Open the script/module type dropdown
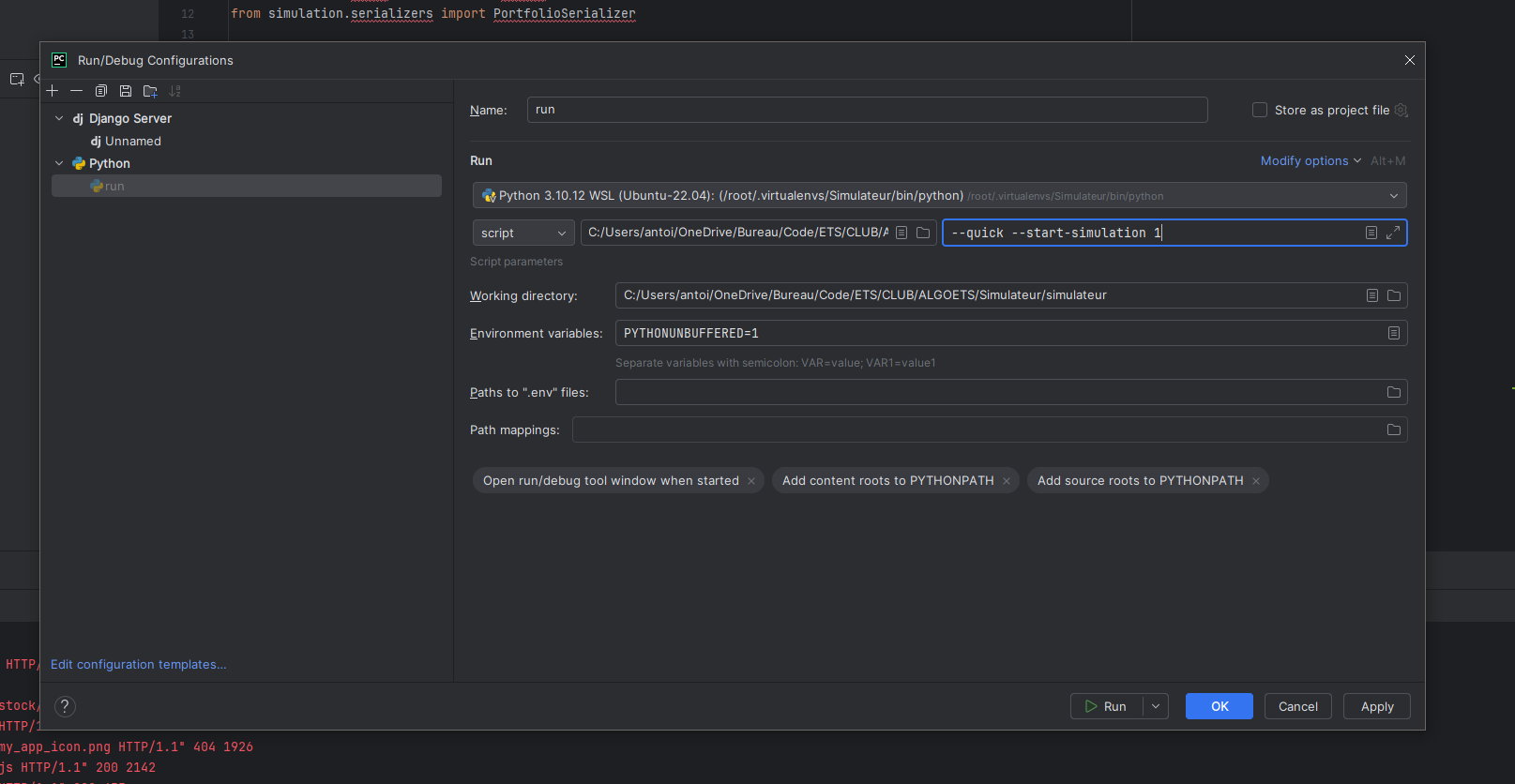 point(523,233)
